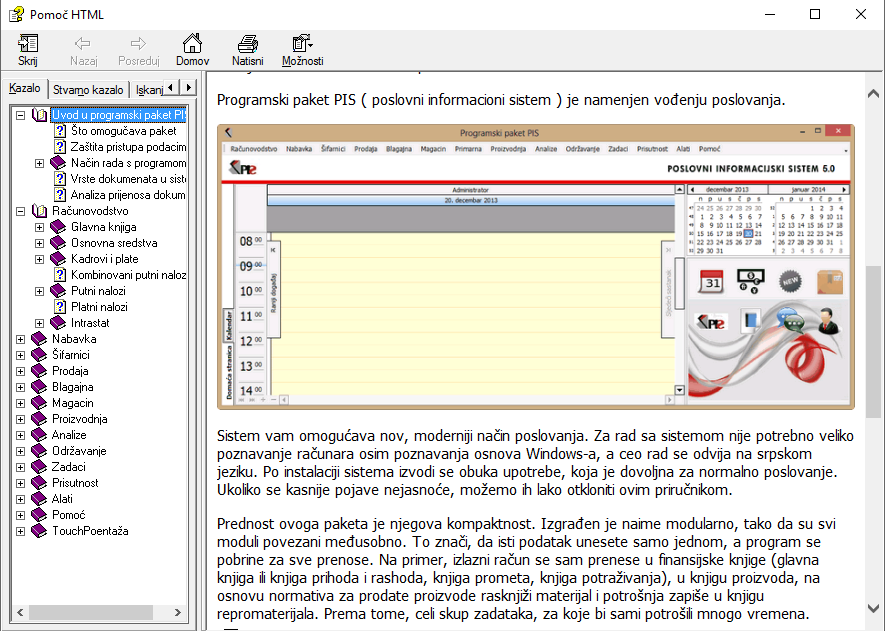The image size is (885, 631).
Task: Switch to the Stvarno kazalo tab
Action: click(88, 90)
